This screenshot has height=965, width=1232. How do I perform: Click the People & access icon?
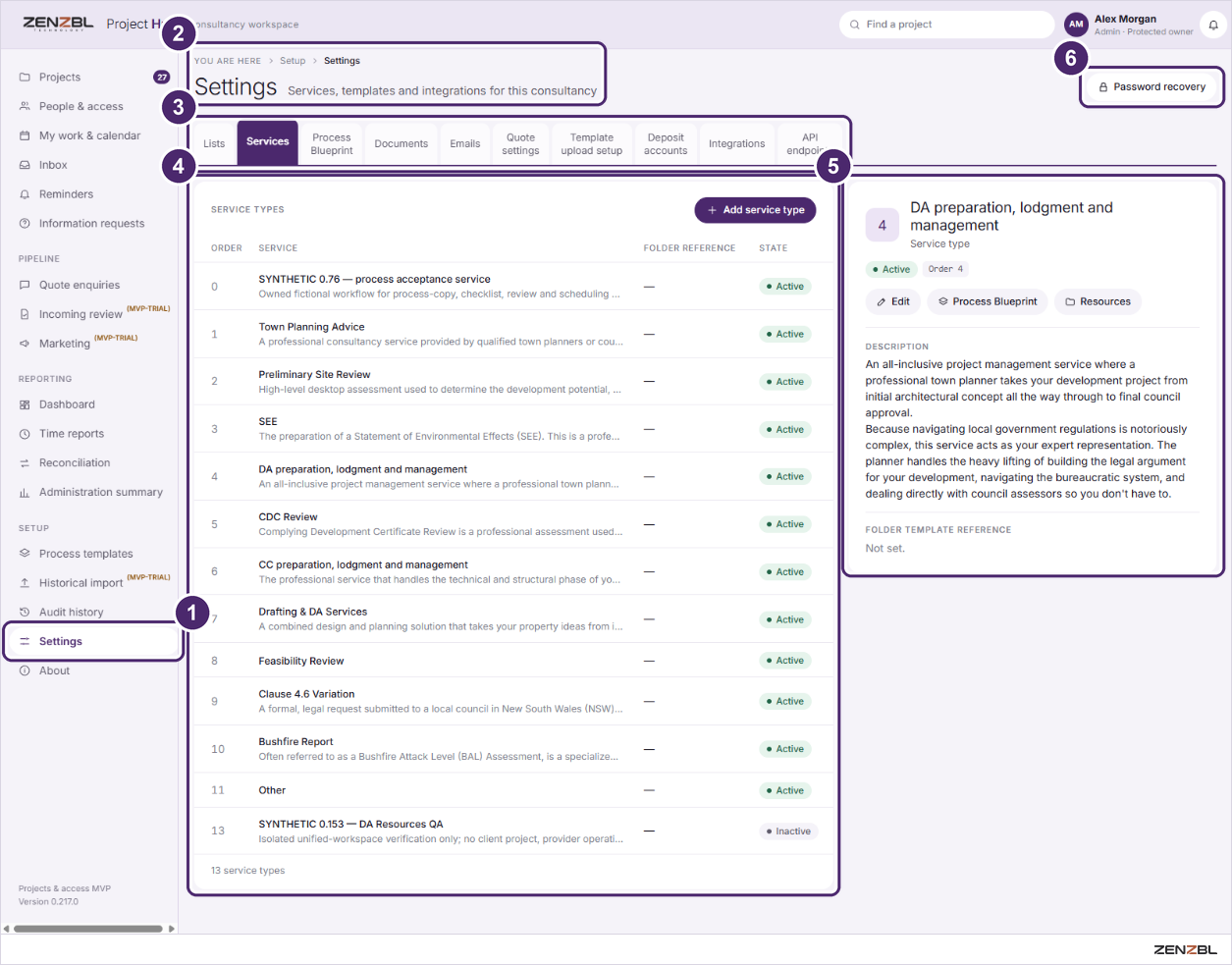(x=25, y=106)
